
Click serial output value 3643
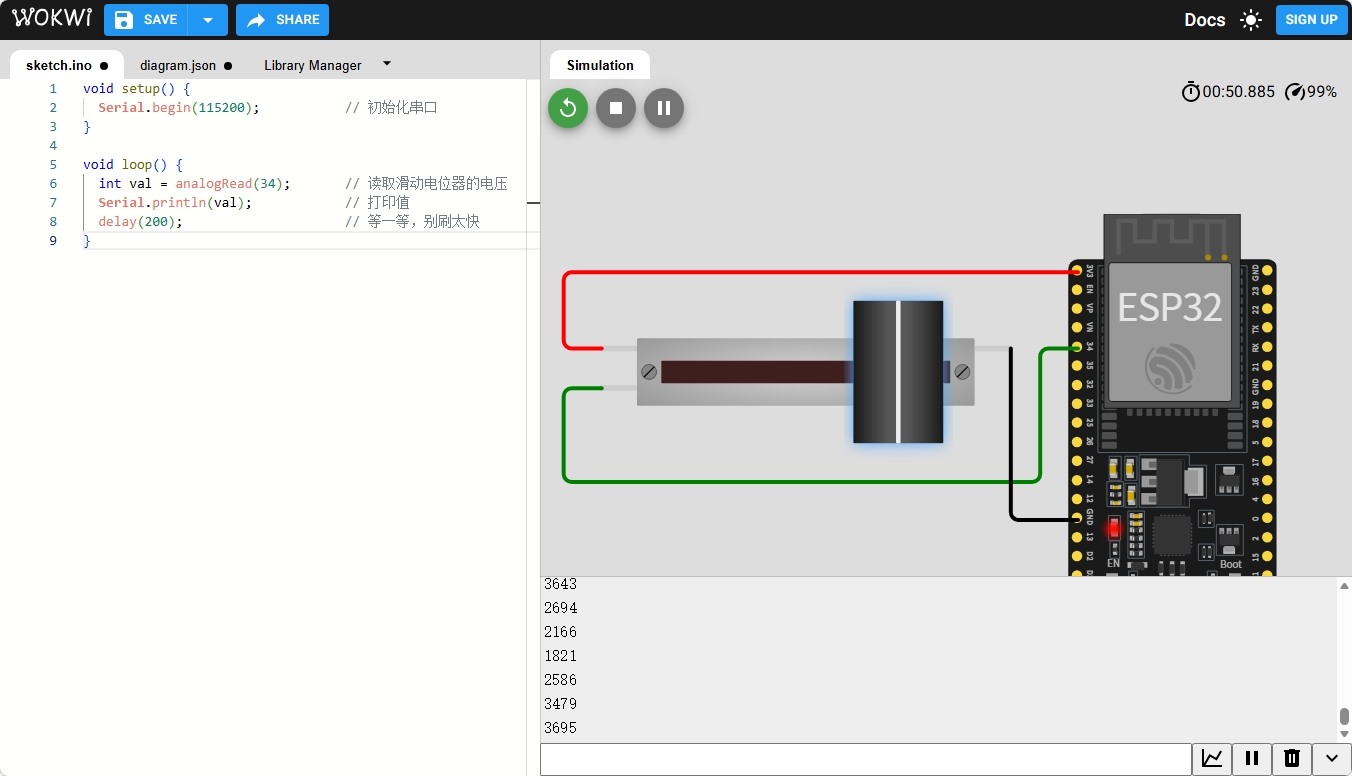click(560, 584)
